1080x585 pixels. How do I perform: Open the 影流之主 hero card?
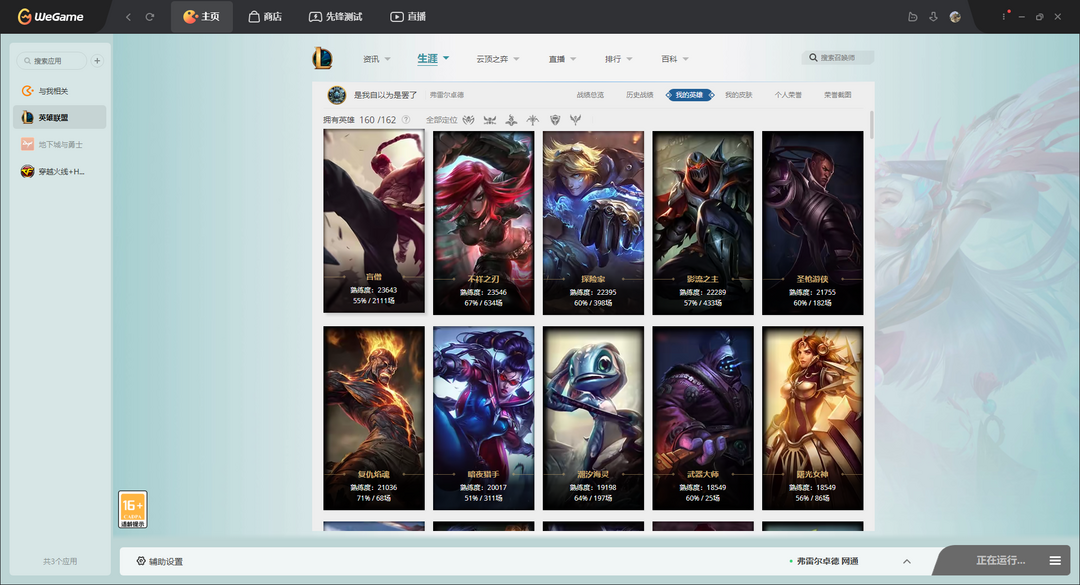click(703, 223)
